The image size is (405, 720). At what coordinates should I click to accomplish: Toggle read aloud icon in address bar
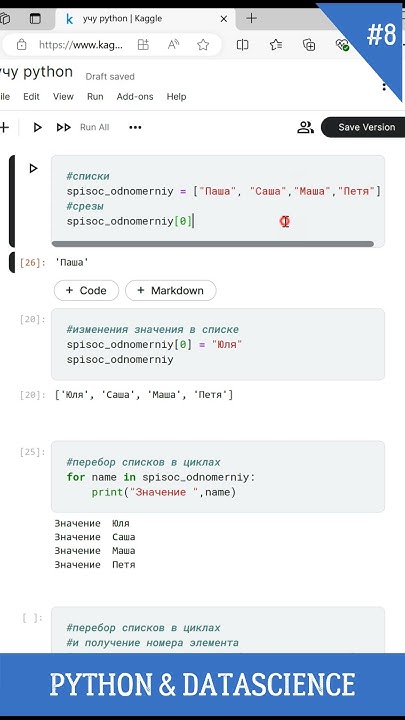pos(173,45)
